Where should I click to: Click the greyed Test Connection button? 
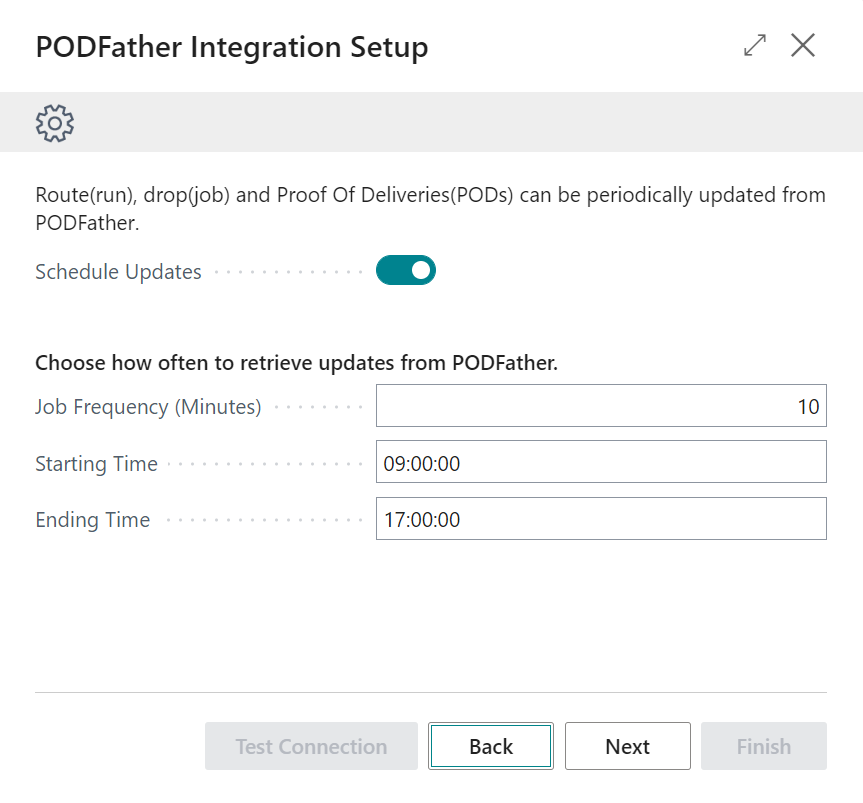coord(312,746)
